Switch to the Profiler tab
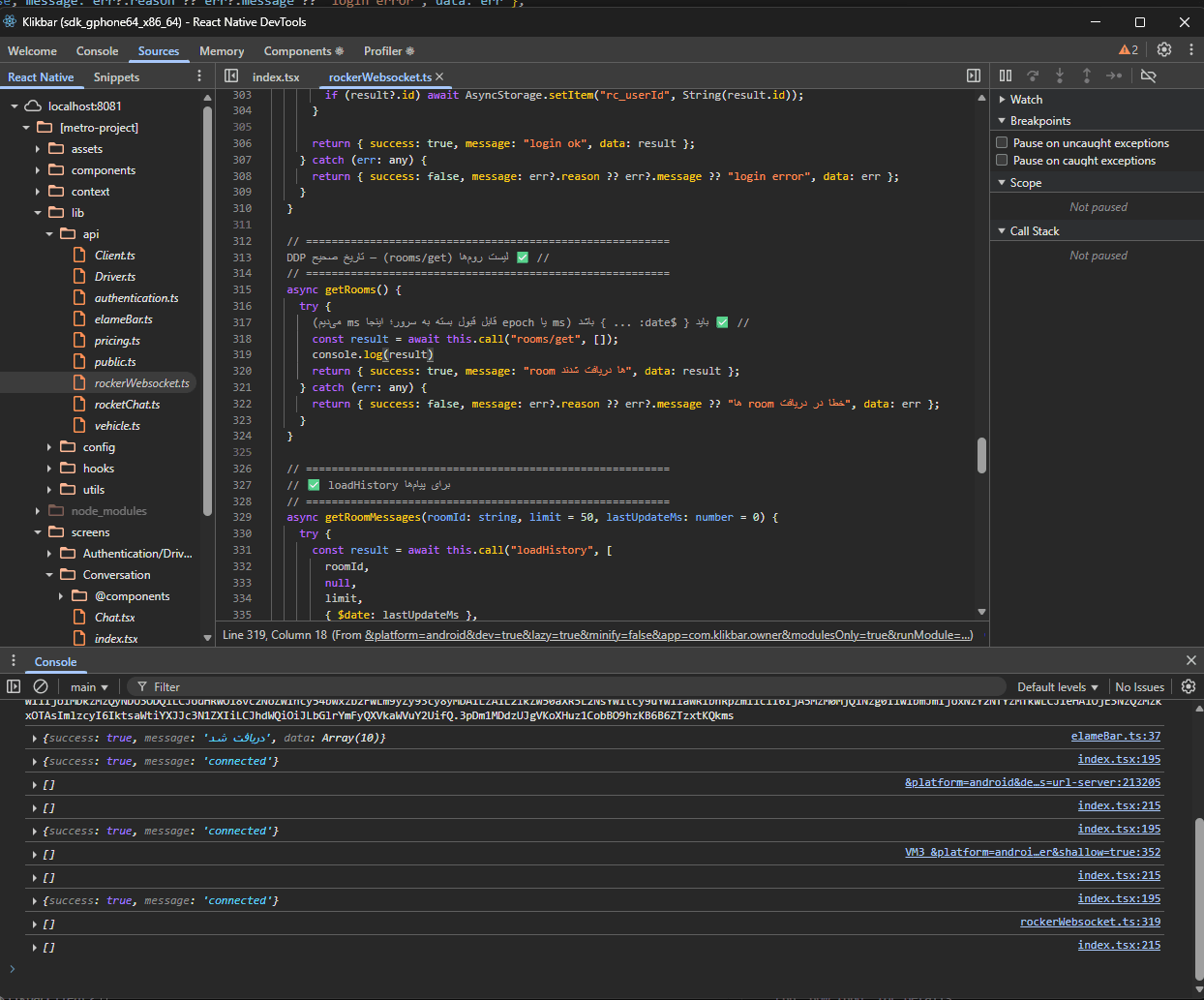This screenshot has height=1000, width=1204. [388, 50]
